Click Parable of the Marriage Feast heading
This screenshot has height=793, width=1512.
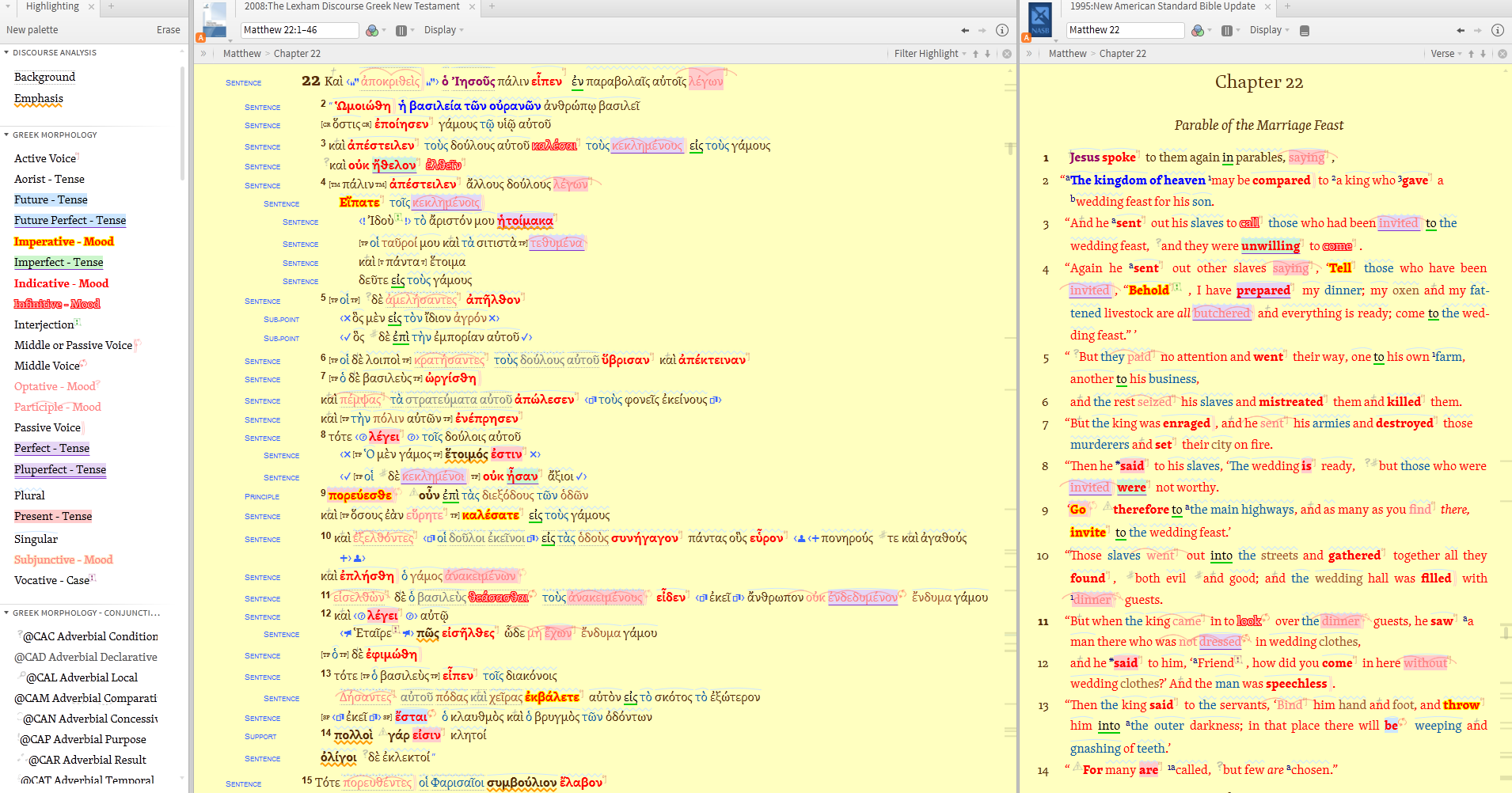coord(1259,125)
